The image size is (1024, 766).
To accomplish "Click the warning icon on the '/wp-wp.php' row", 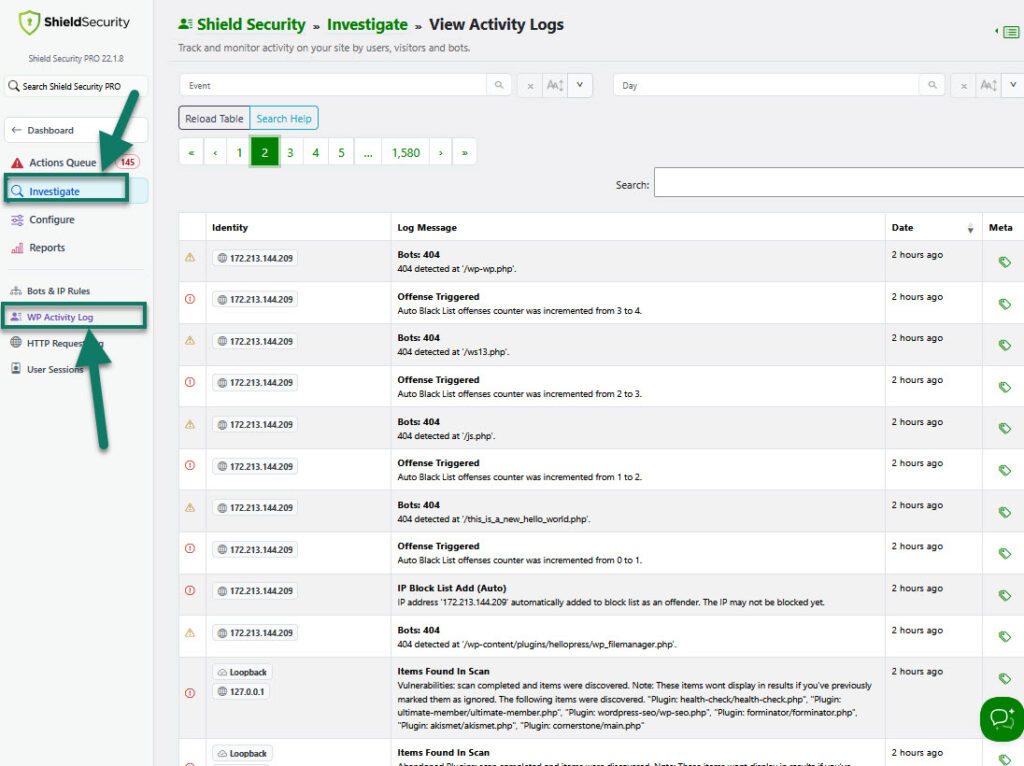I will pyautogui.click(x=190, y=257).
